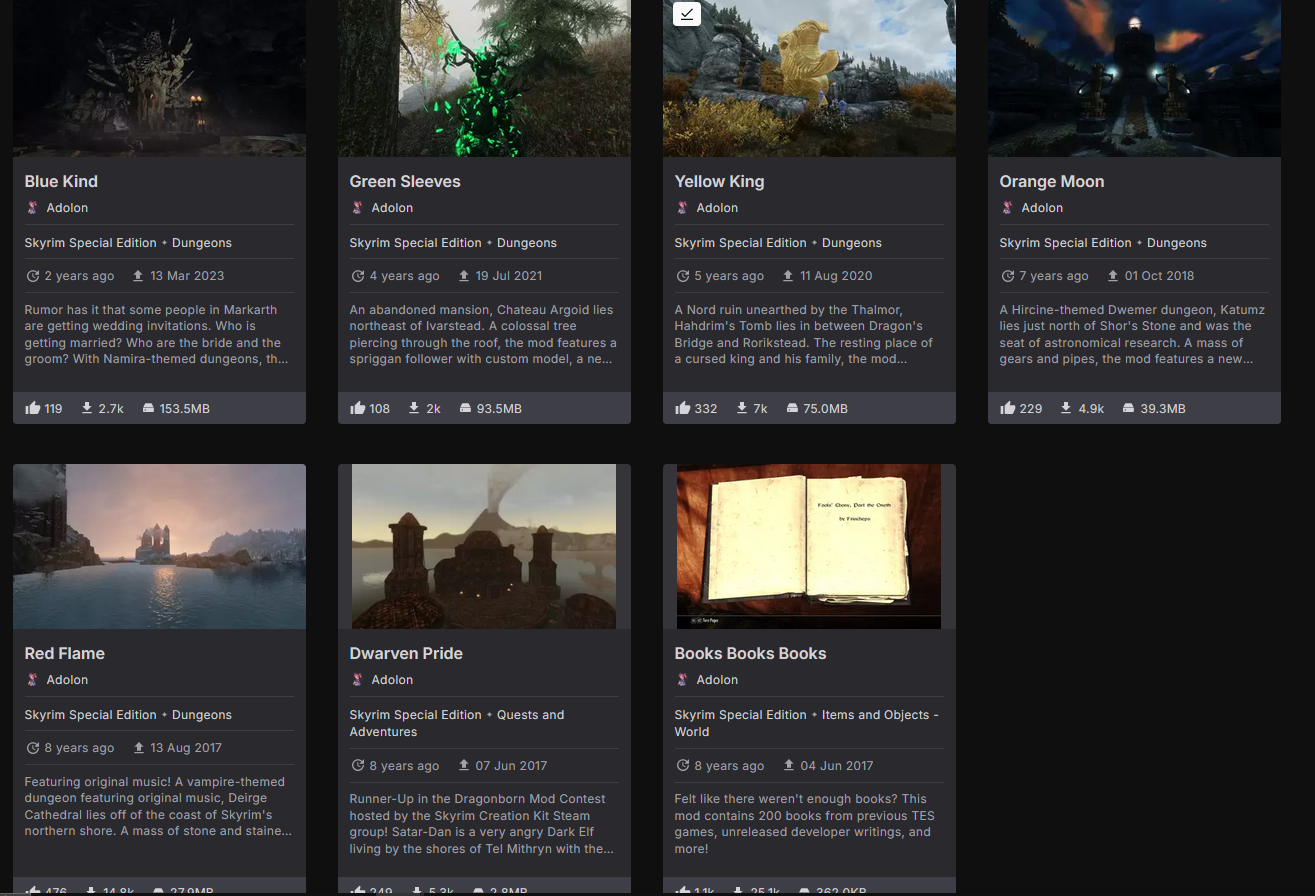Click Green Sleeves thumbnail image
Screen dimensions: 1315x896
(484, 78)
